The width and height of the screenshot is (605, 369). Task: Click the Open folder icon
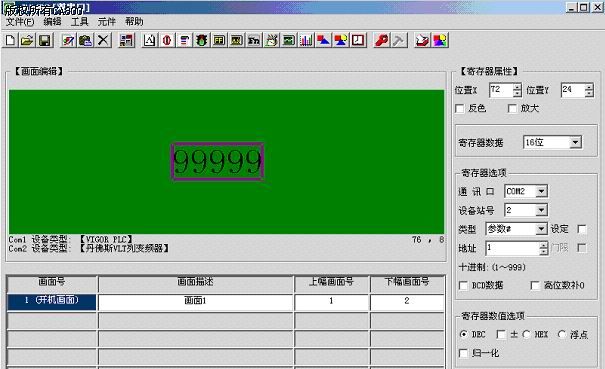[x=27, y=41]
